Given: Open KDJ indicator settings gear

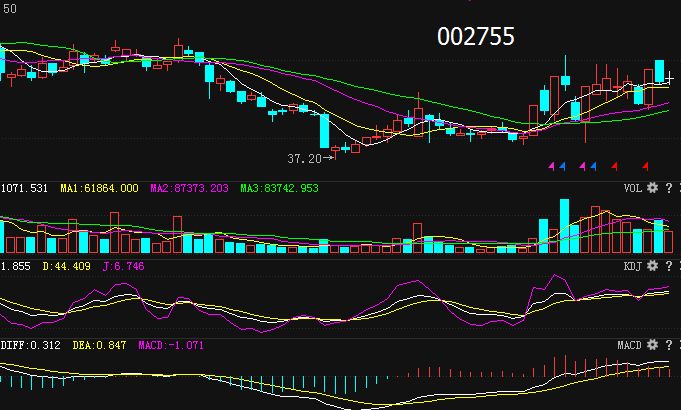Looking at the screenshot, I should coord(652,266).
